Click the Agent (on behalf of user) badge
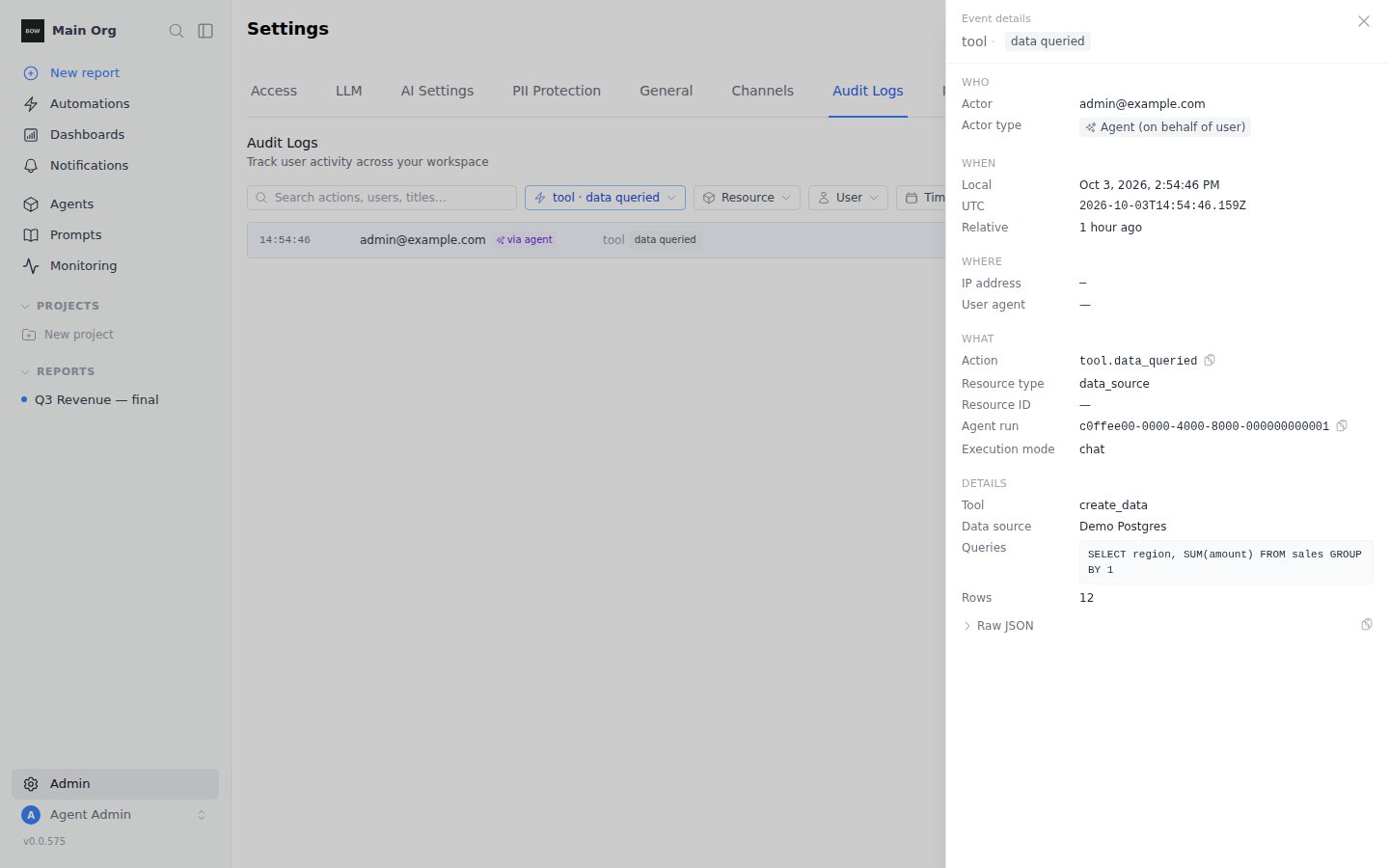The width and height of the screenshot is (1389, 868). point(1165,127)
